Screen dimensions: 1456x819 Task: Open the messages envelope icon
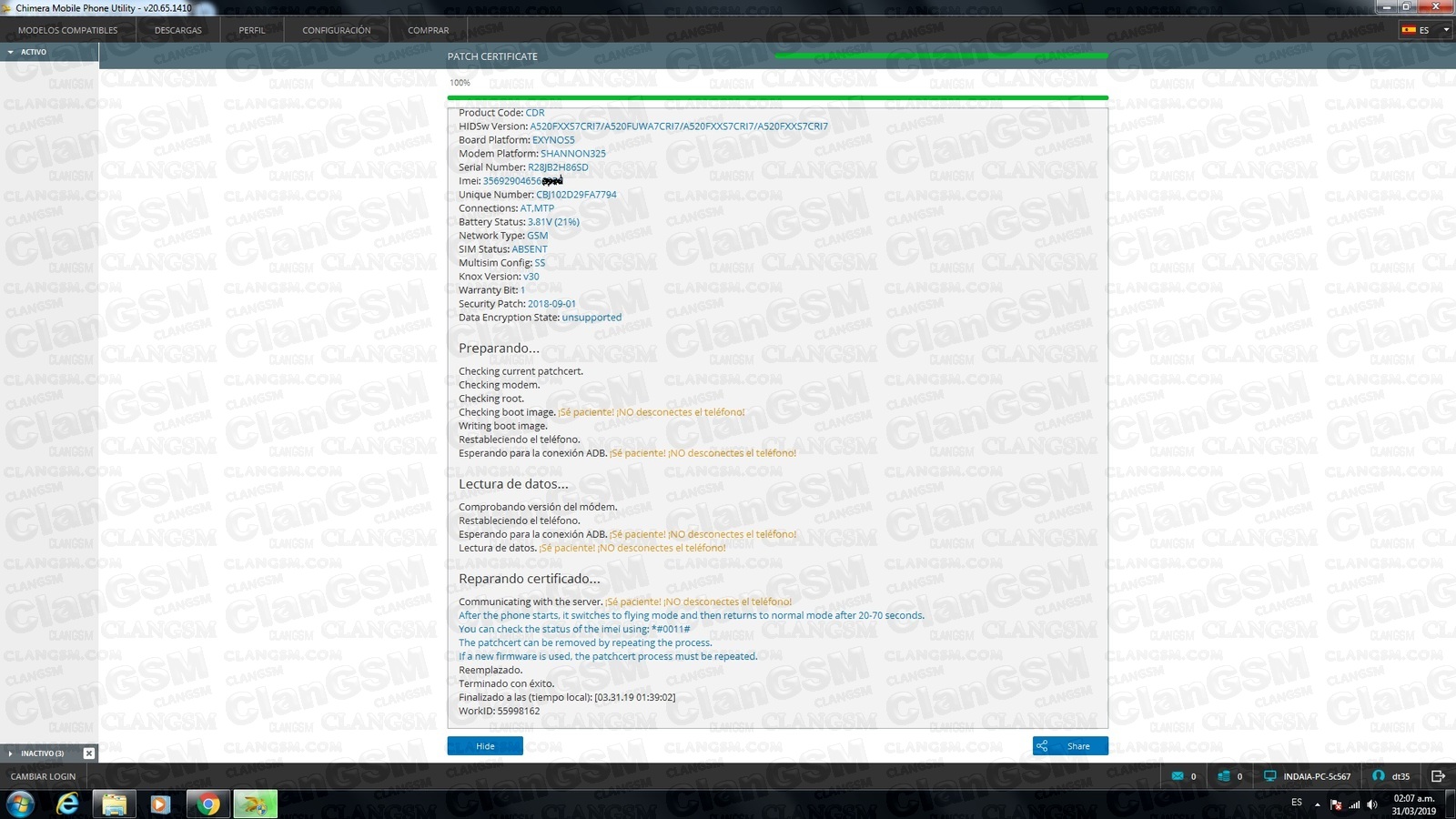1178,776
